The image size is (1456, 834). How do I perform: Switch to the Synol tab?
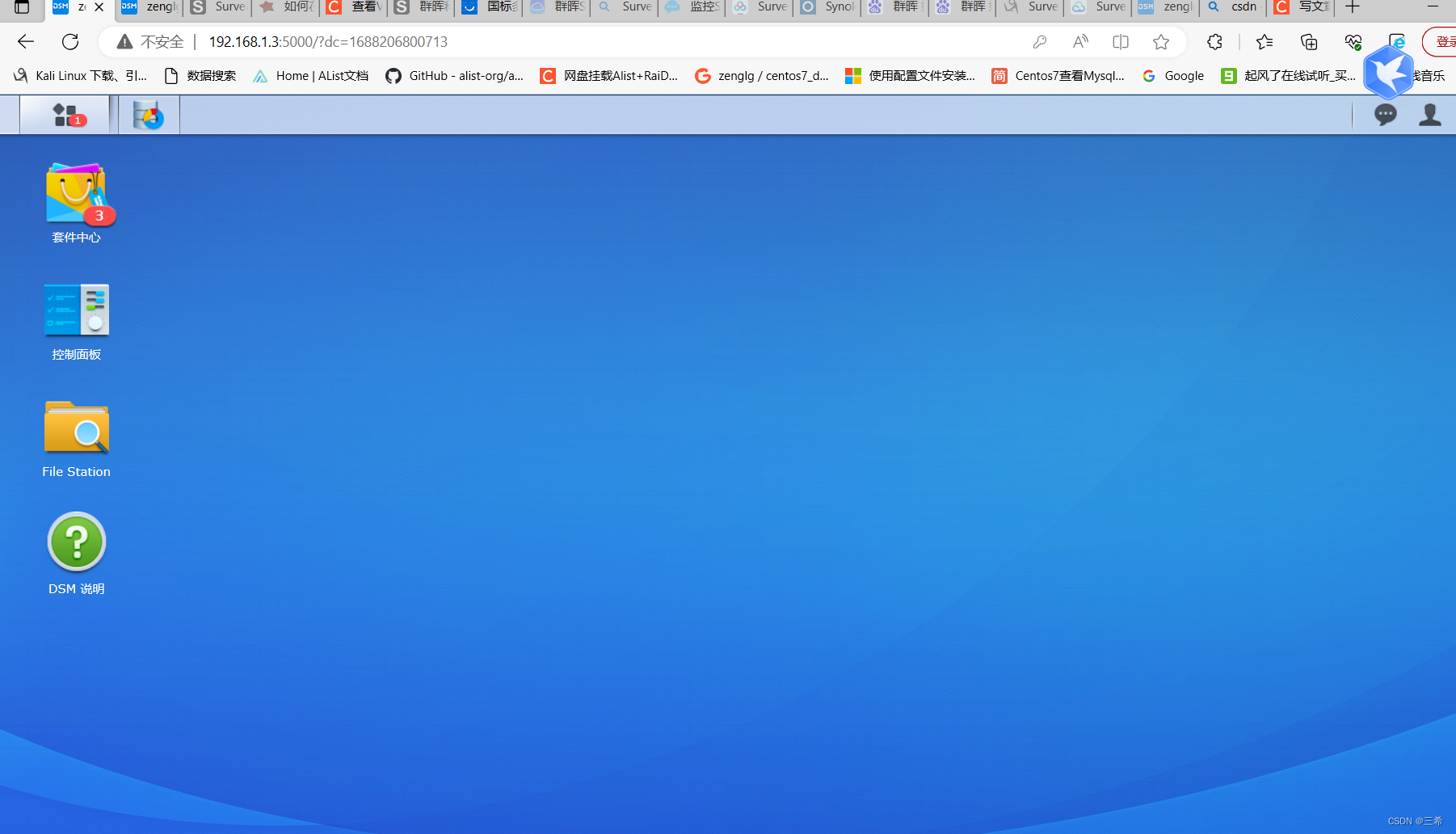coord(827,7)
